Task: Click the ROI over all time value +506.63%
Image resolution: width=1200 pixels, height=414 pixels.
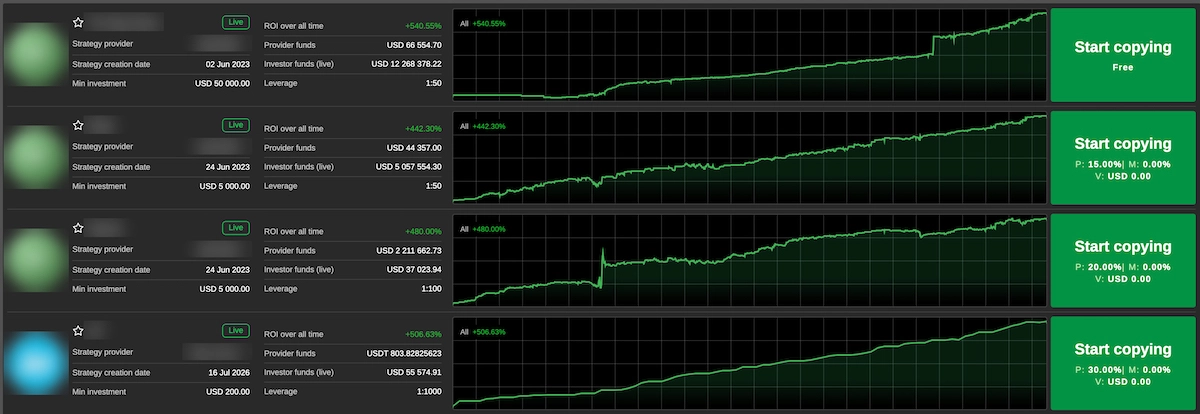Action: point(423,334)
